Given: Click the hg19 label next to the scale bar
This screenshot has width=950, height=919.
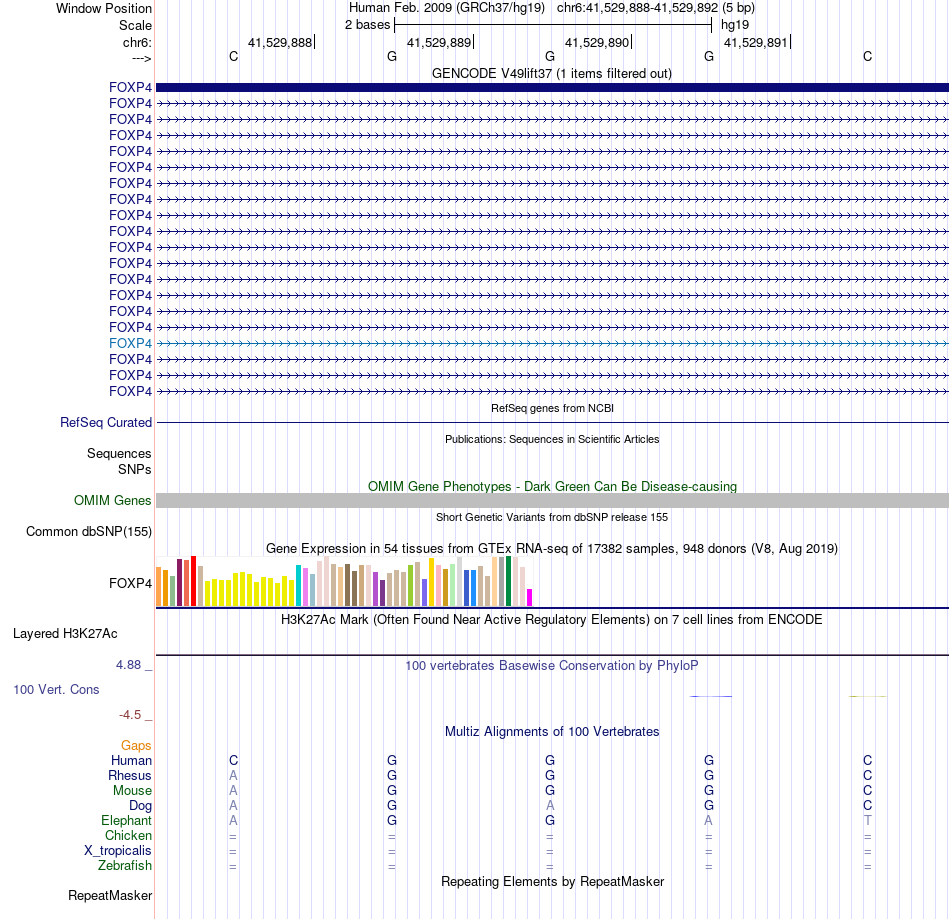Looking at the screenshot, I should tap(735, 25).
